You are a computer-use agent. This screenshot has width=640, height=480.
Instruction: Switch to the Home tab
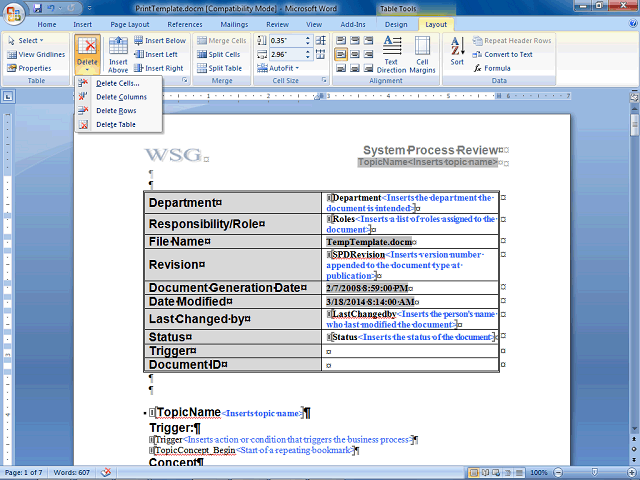47,24
